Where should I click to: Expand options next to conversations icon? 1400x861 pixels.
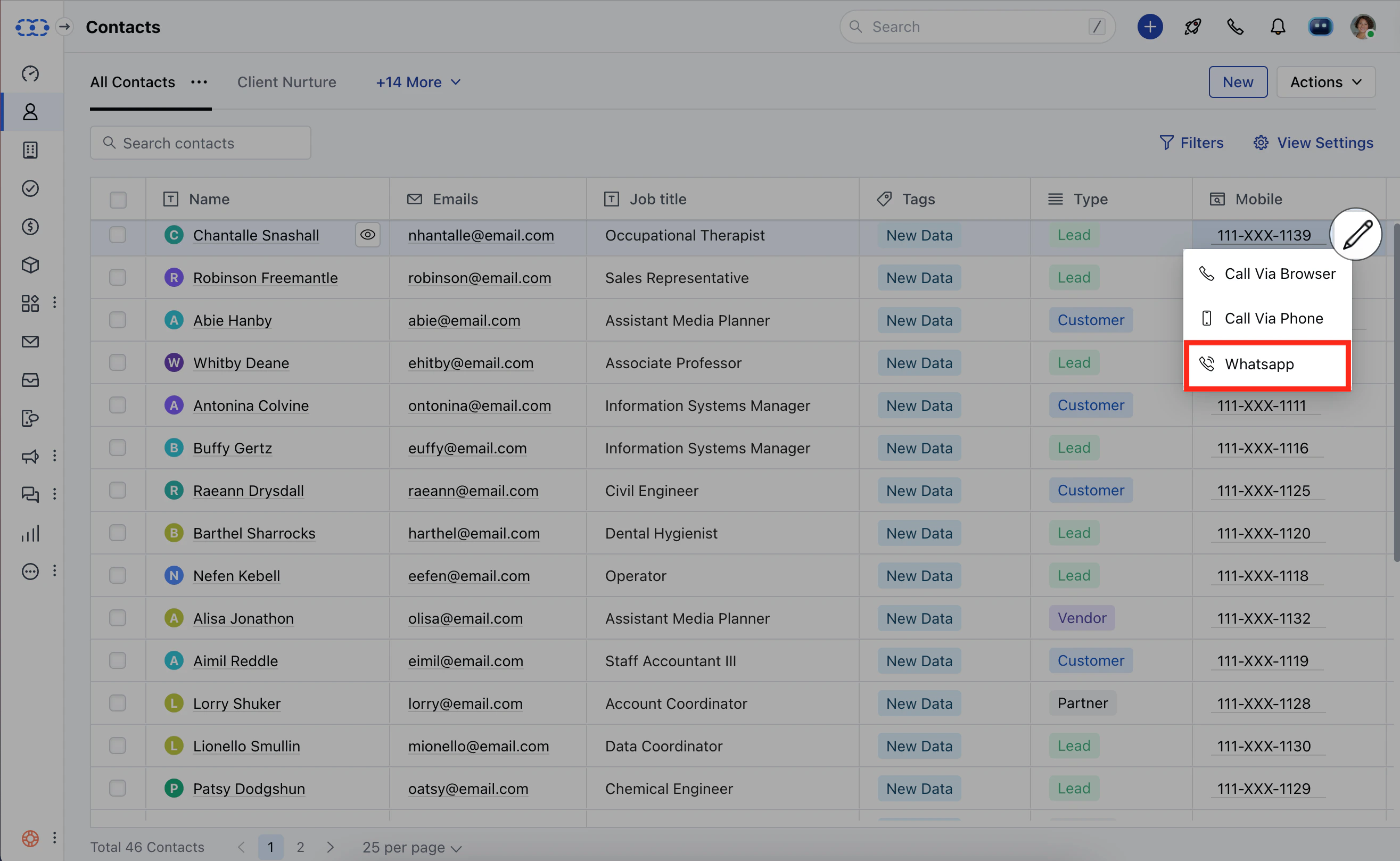coord(55,494)
